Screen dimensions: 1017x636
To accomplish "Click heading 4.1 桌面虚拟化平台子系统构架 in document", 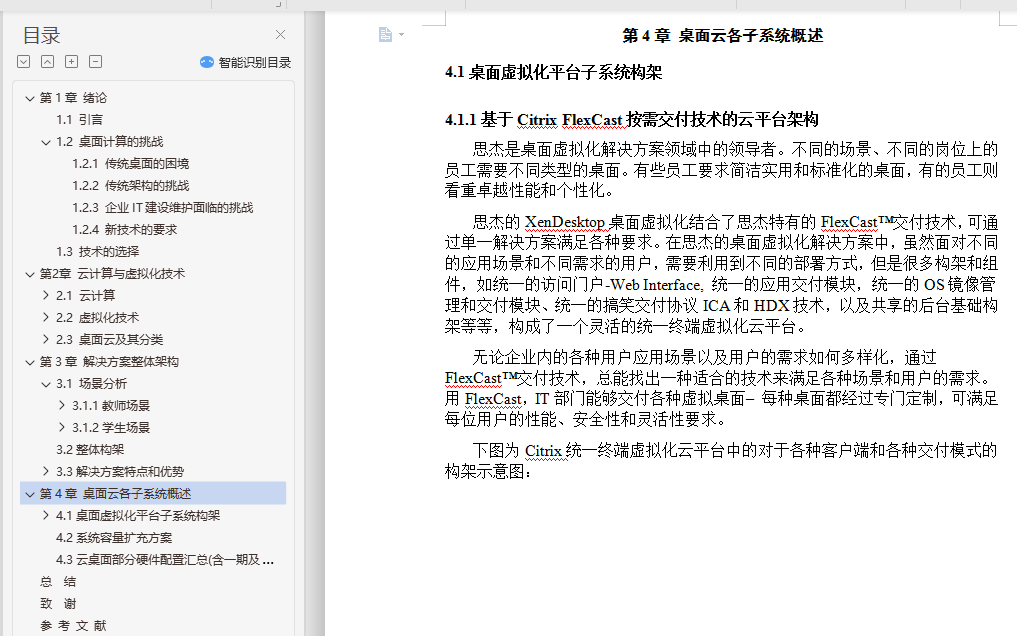I will click(553, 72).
